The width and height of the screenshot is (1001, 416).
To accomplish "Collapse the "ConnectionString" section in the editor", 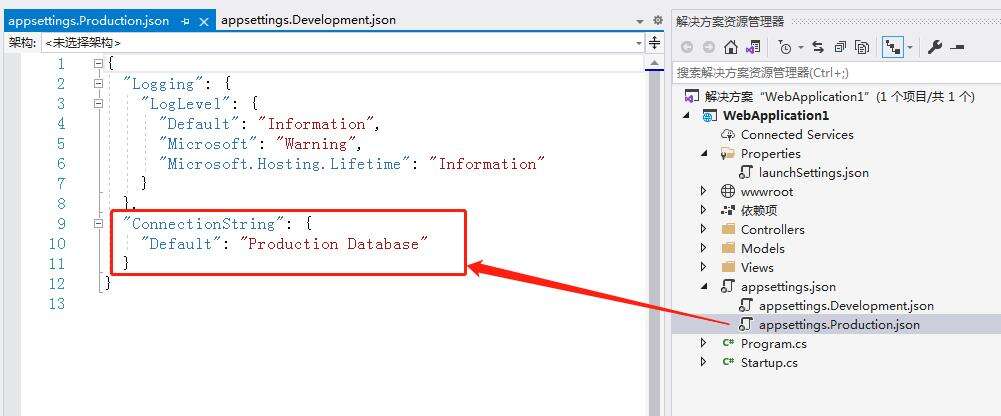I will pyautogui.click(x=98, y=224).
